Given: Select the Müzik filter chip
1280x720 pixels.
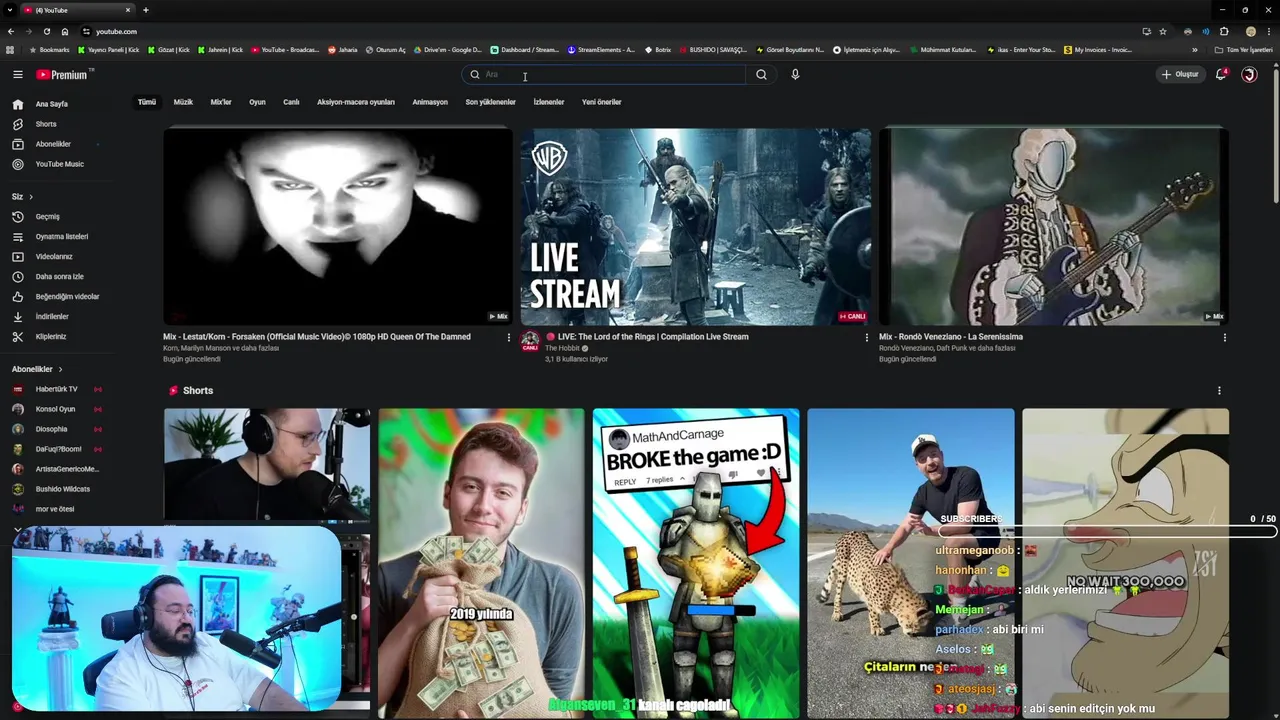Looking at the screenshot, I should (x=183, y=102).
